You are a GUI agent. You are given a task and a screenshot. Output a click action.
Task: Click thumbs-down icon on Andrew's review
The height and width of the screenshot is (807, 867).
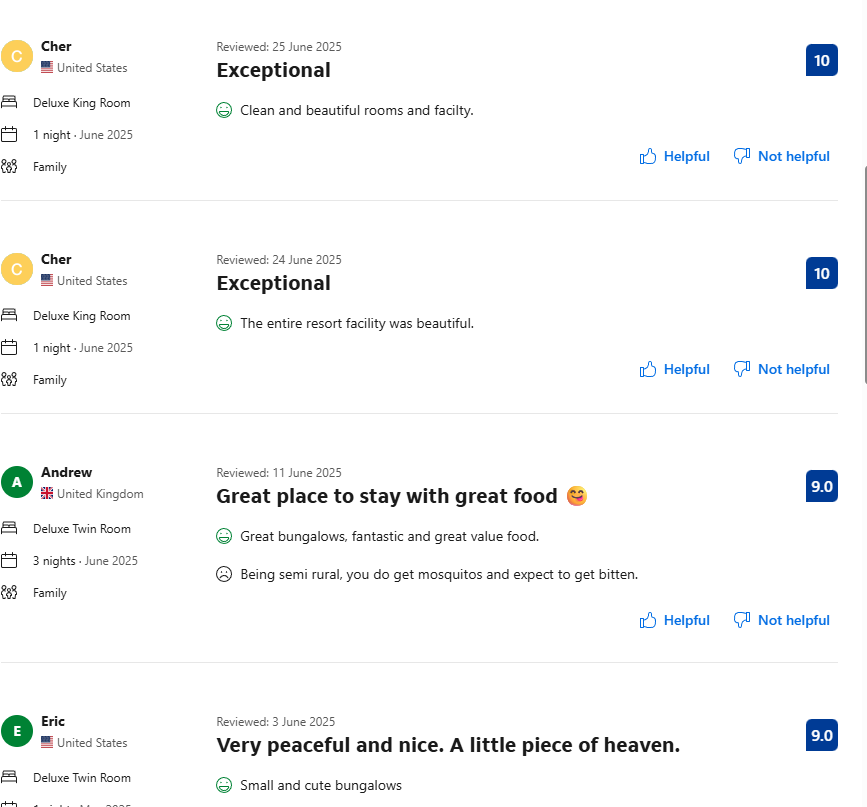tap(742, 620)
